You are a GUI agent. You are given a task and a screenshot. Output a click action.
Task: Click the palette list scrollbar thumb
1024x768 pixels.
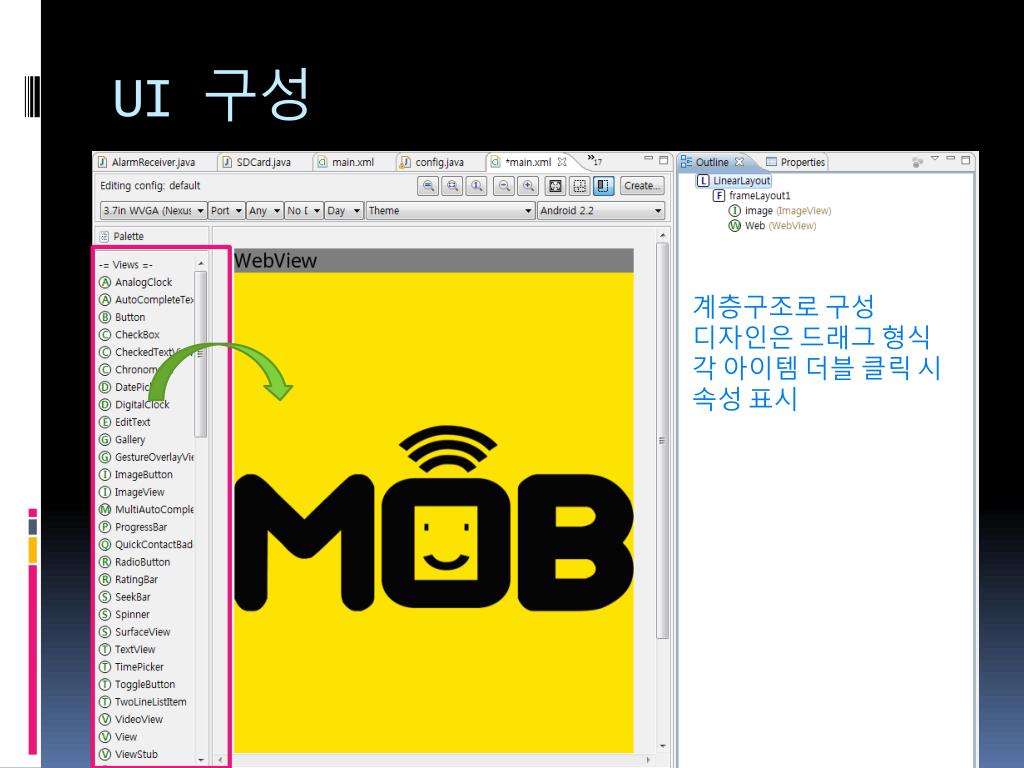pos(201,353)
